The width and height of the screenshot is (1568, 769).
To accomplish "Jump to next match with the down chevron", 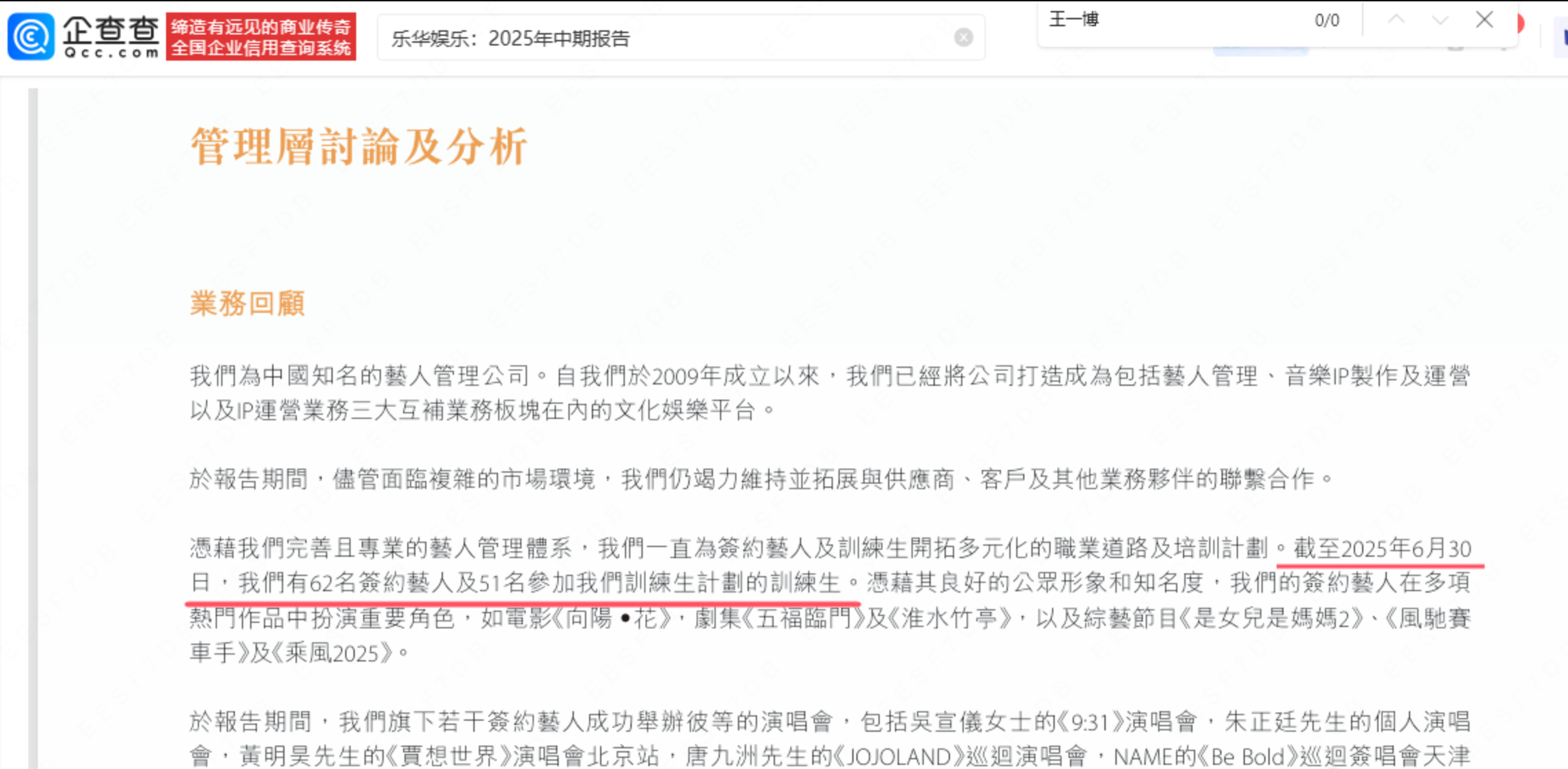I will pos(1441,19).
